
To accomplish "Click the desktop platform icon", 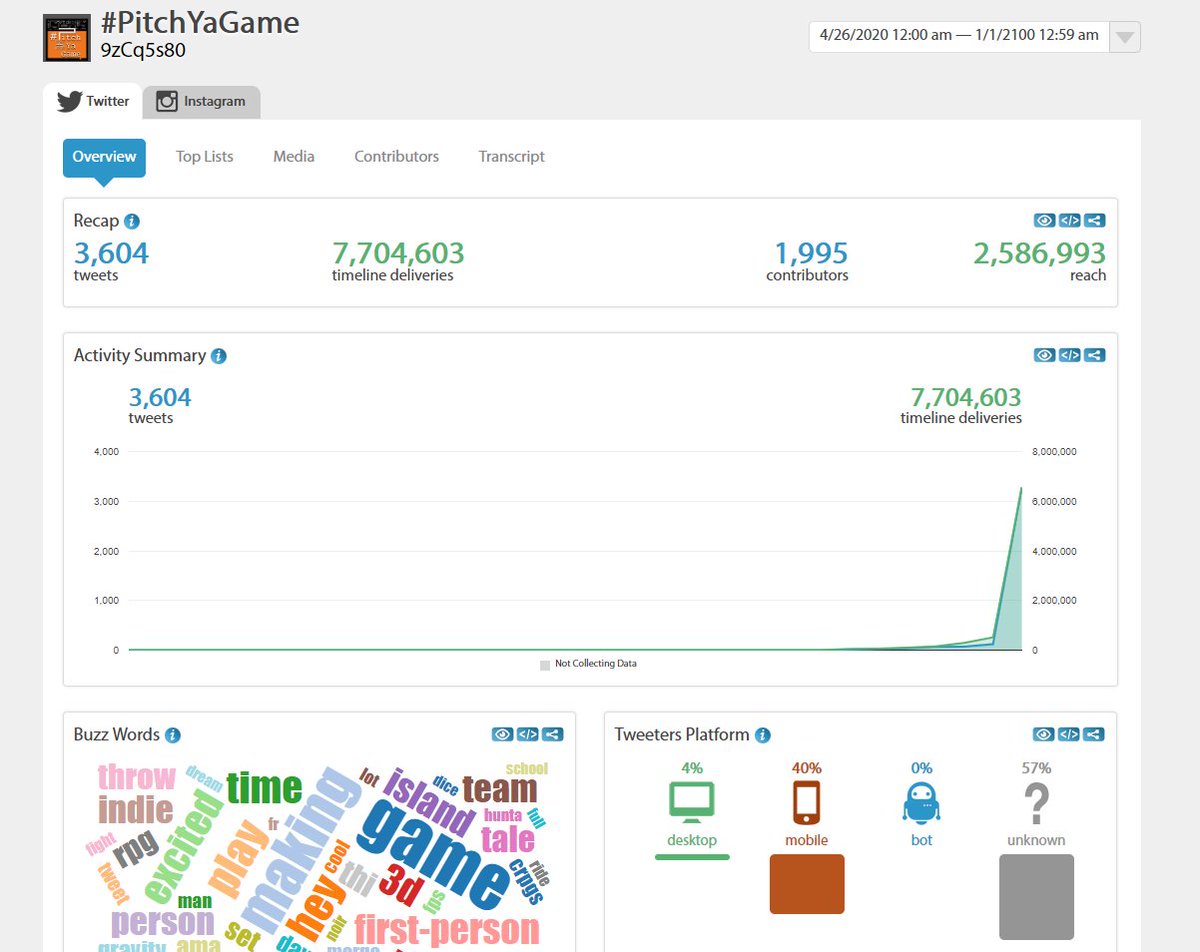I will coord(692,797).
